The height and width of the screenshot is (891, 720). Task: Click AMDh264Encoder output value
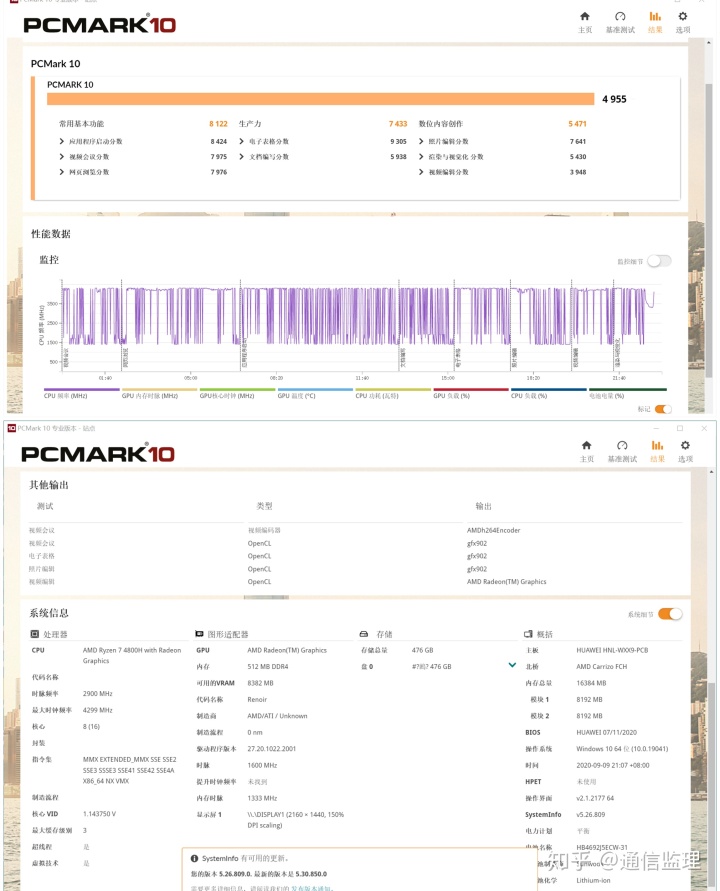point(493,530)
